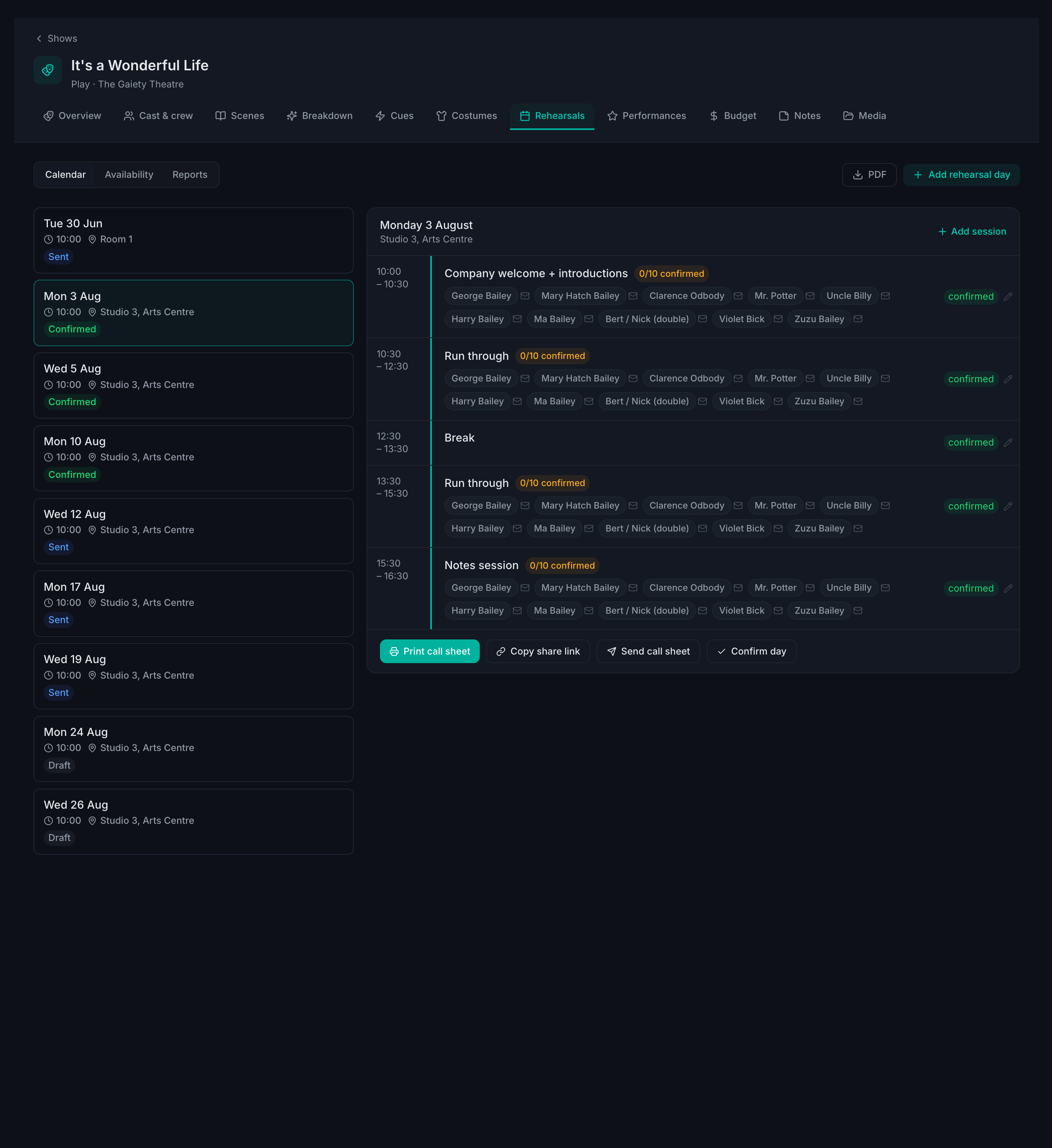
Task: Email Mr. Potter in Notes session
Action: pyautogui.click(x=810, y=587)
